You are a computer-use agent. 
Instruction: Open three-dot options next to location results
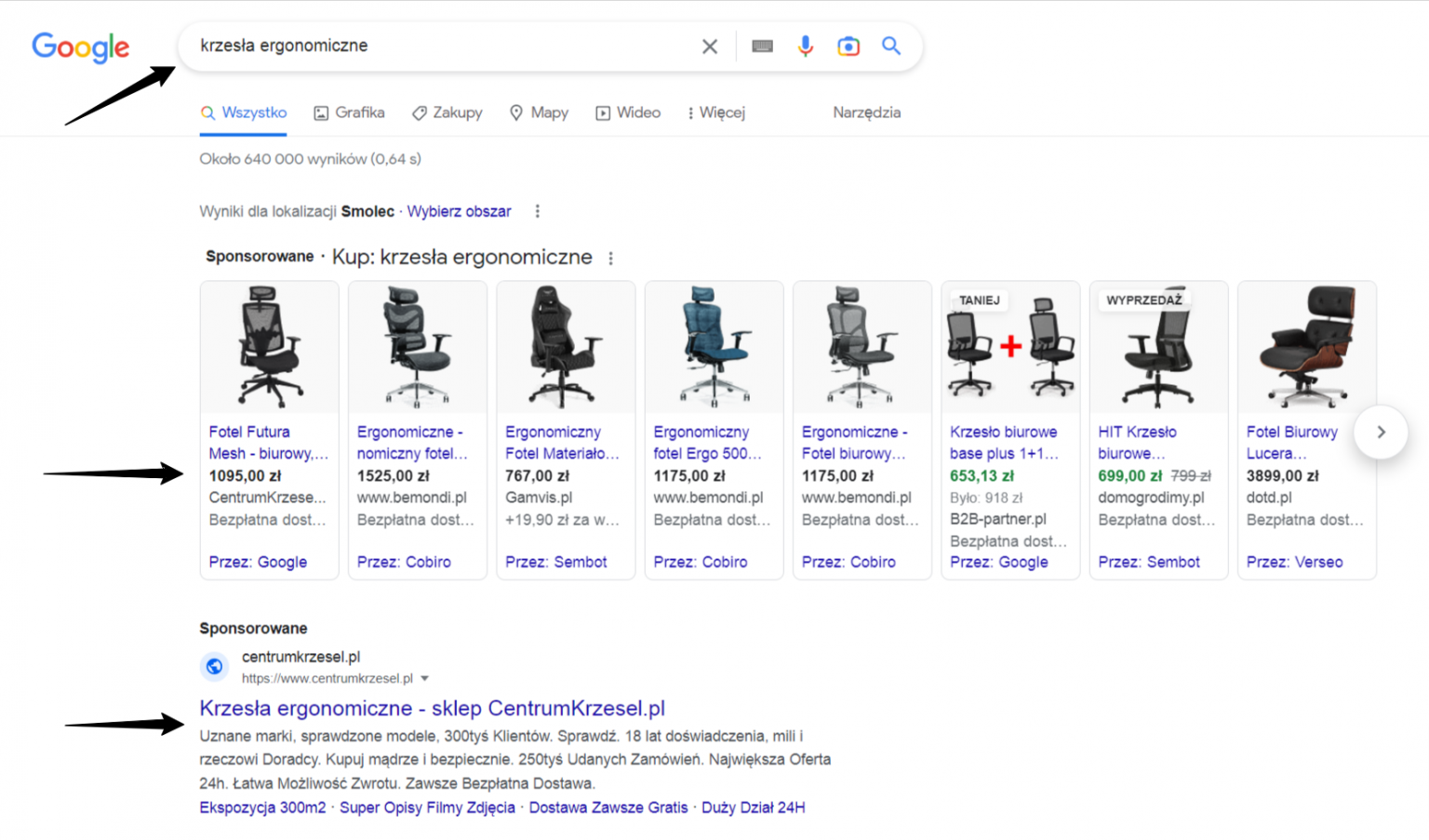tap(537, 211)
